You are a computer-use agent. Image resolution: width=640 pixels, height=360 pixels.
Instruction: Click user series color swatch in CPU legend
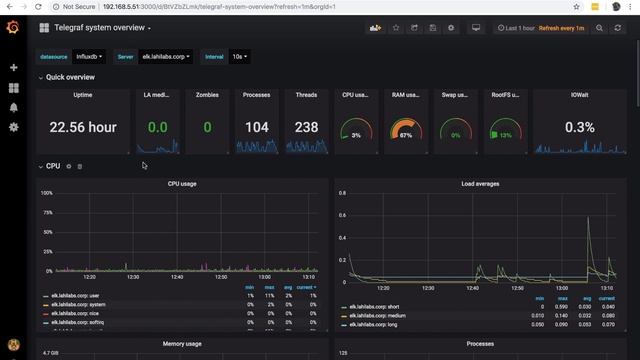click(x=46, y=296)
